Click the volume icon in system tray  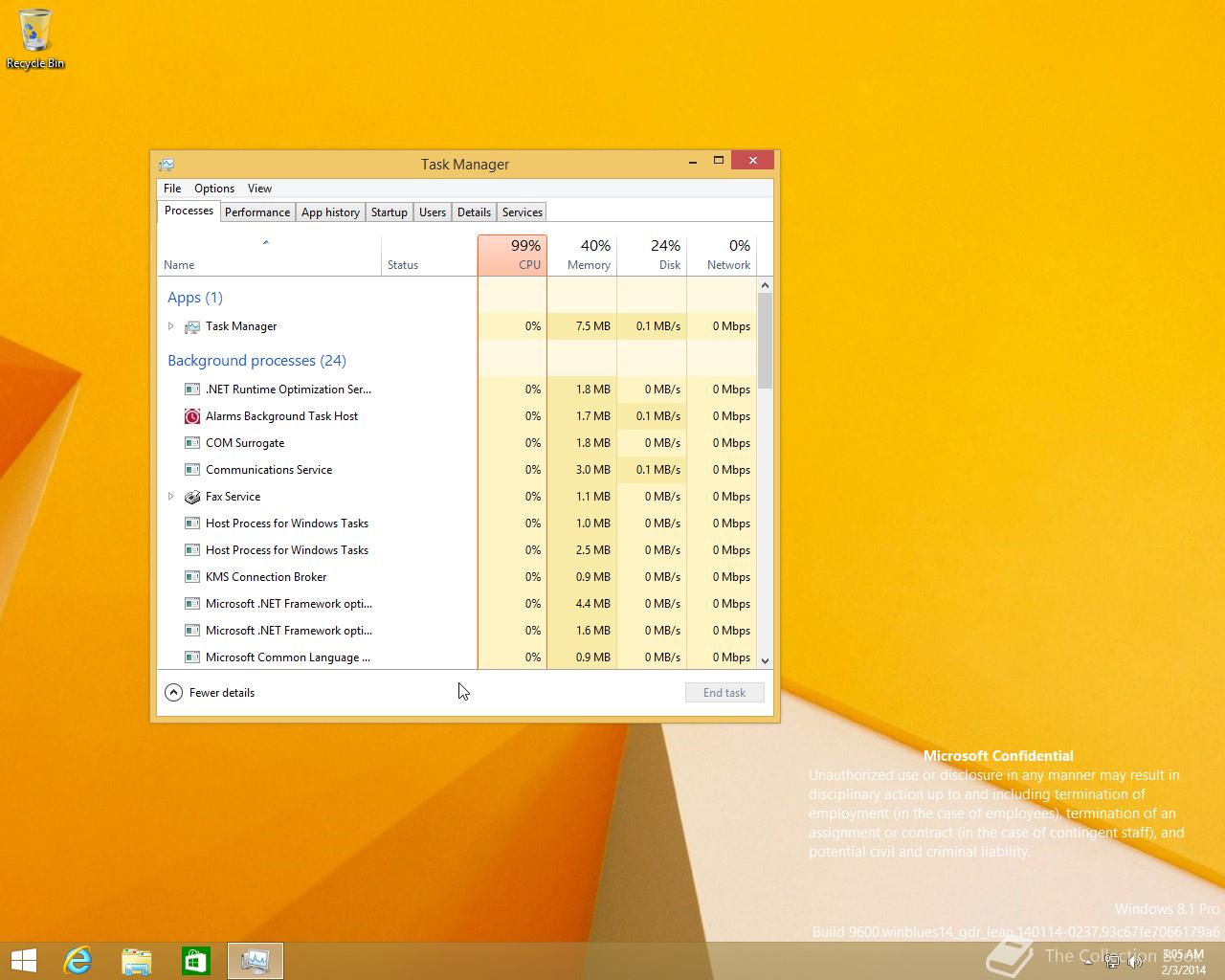(x=1134, y=962)
